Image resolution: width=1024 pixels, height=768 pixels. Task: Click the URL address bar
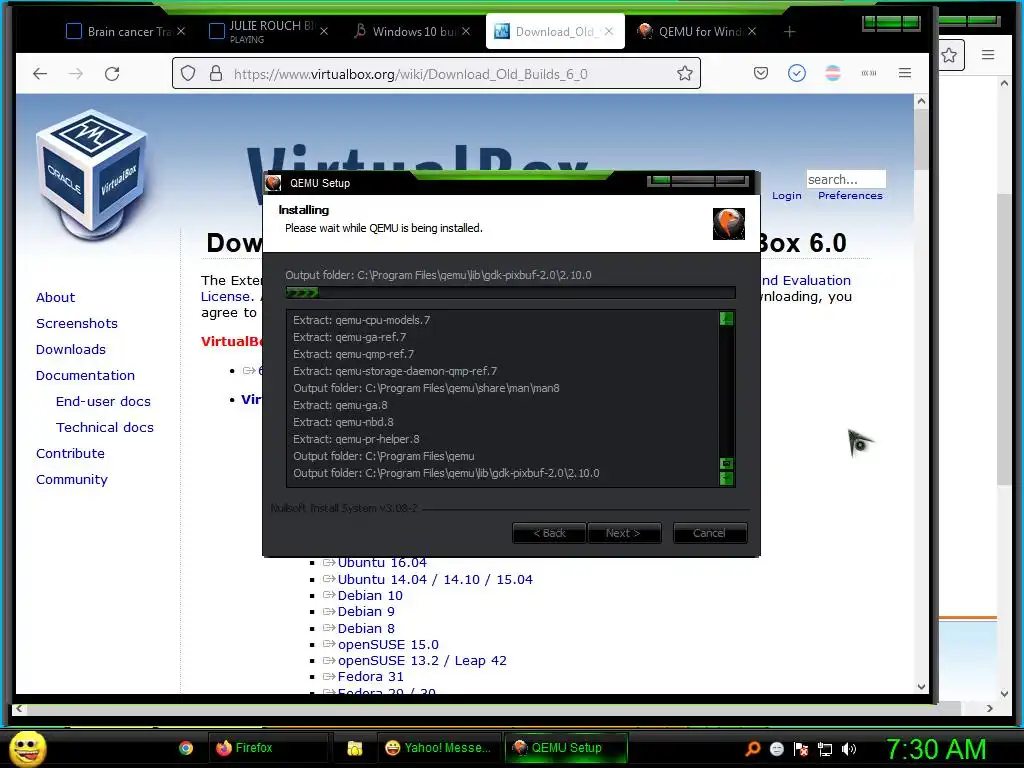tap(436, 73)
